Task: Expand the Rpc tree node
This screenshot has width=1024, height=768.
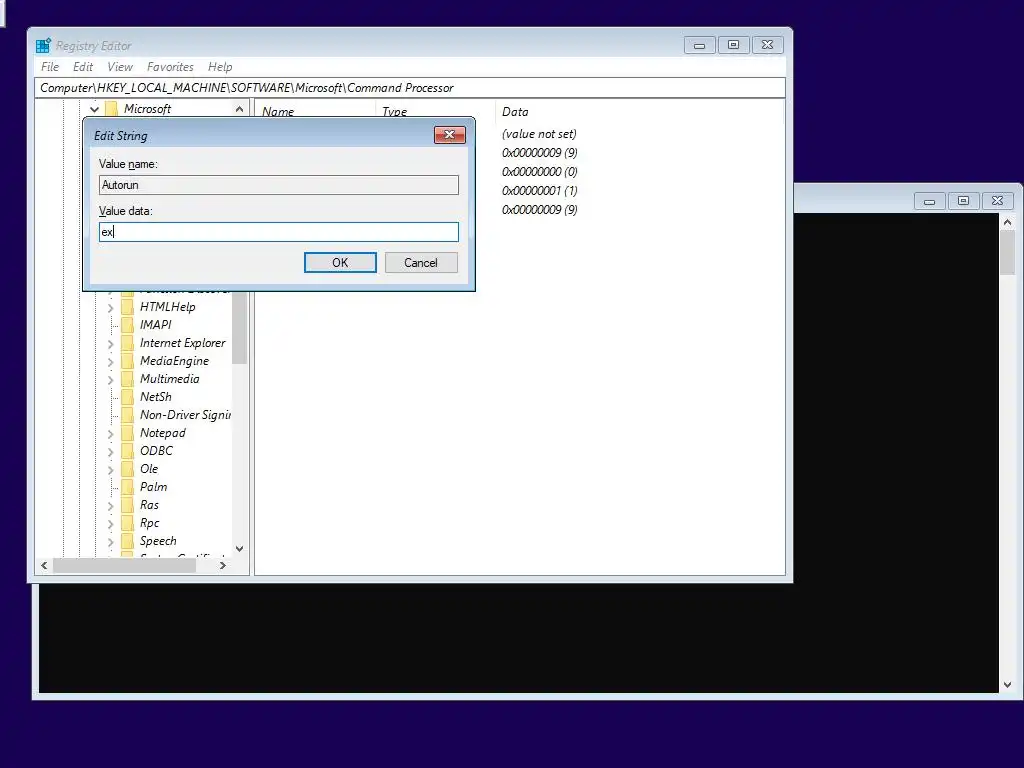Action: tap(110, 524)
